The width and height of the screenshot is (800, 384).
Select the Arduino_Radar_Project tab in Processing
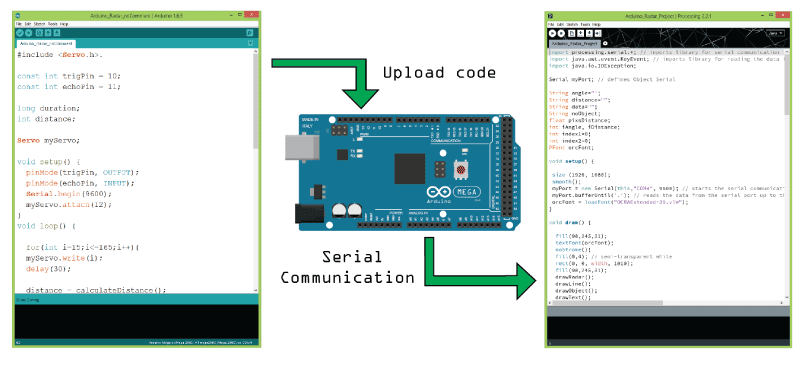tap(574, 44)
